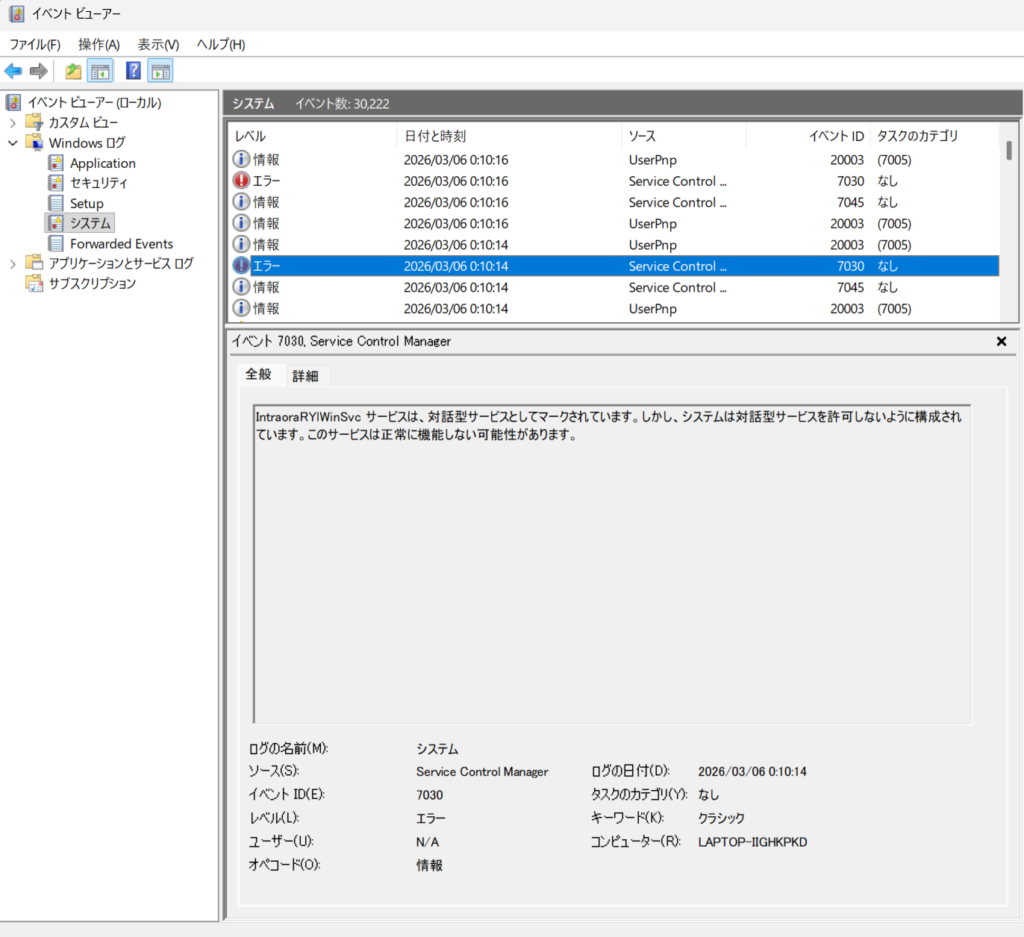The image size is (1024, 937).
Task: Open the Setup log node
Action: click(x=86, y=203)
